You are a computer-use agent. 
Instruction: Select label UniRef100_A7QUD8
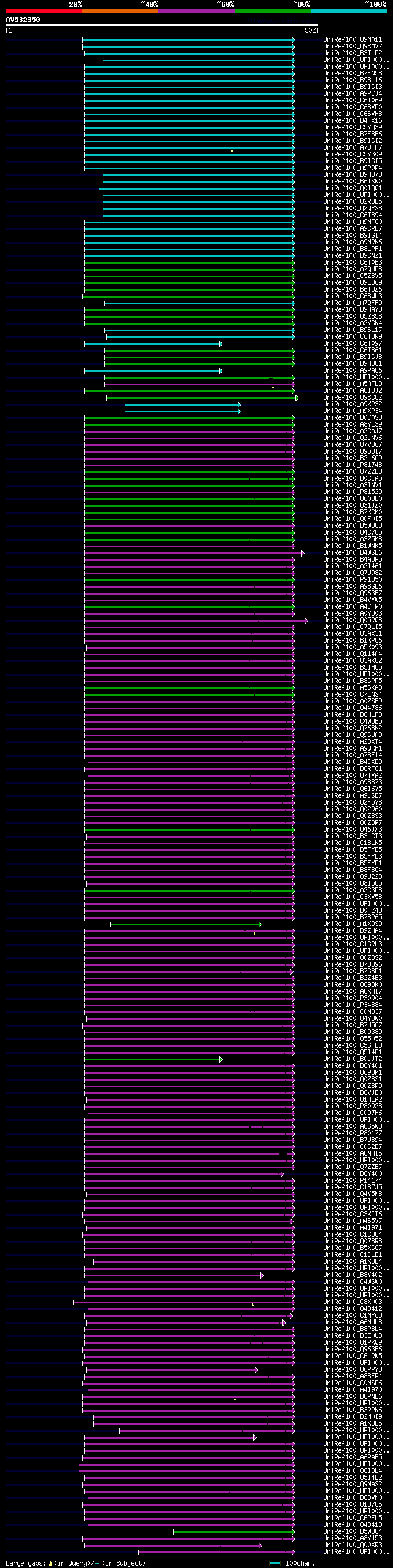click(352, 269)
